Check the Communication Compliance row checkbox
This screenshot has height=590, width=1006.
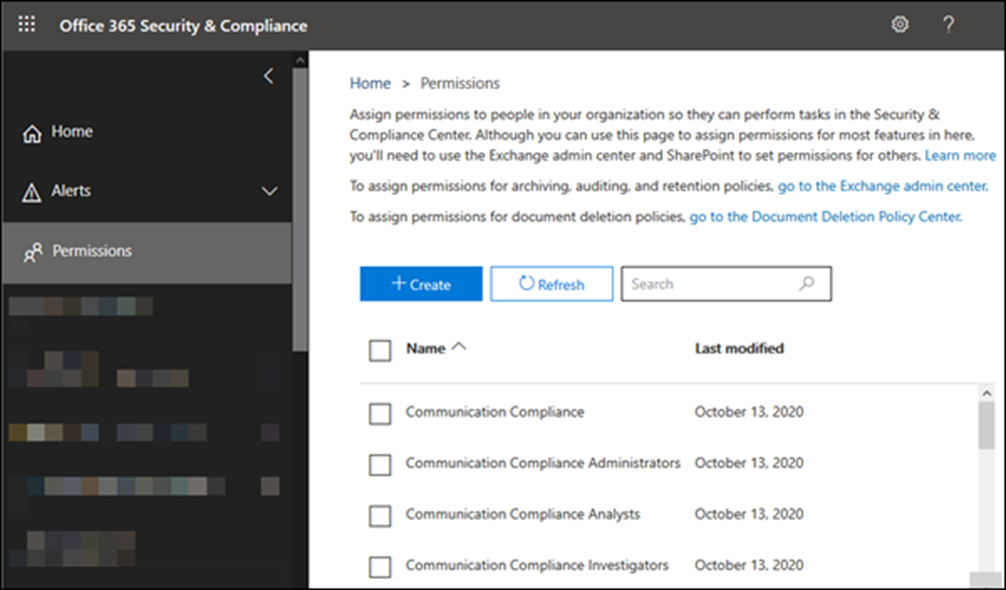pos(378,413)
